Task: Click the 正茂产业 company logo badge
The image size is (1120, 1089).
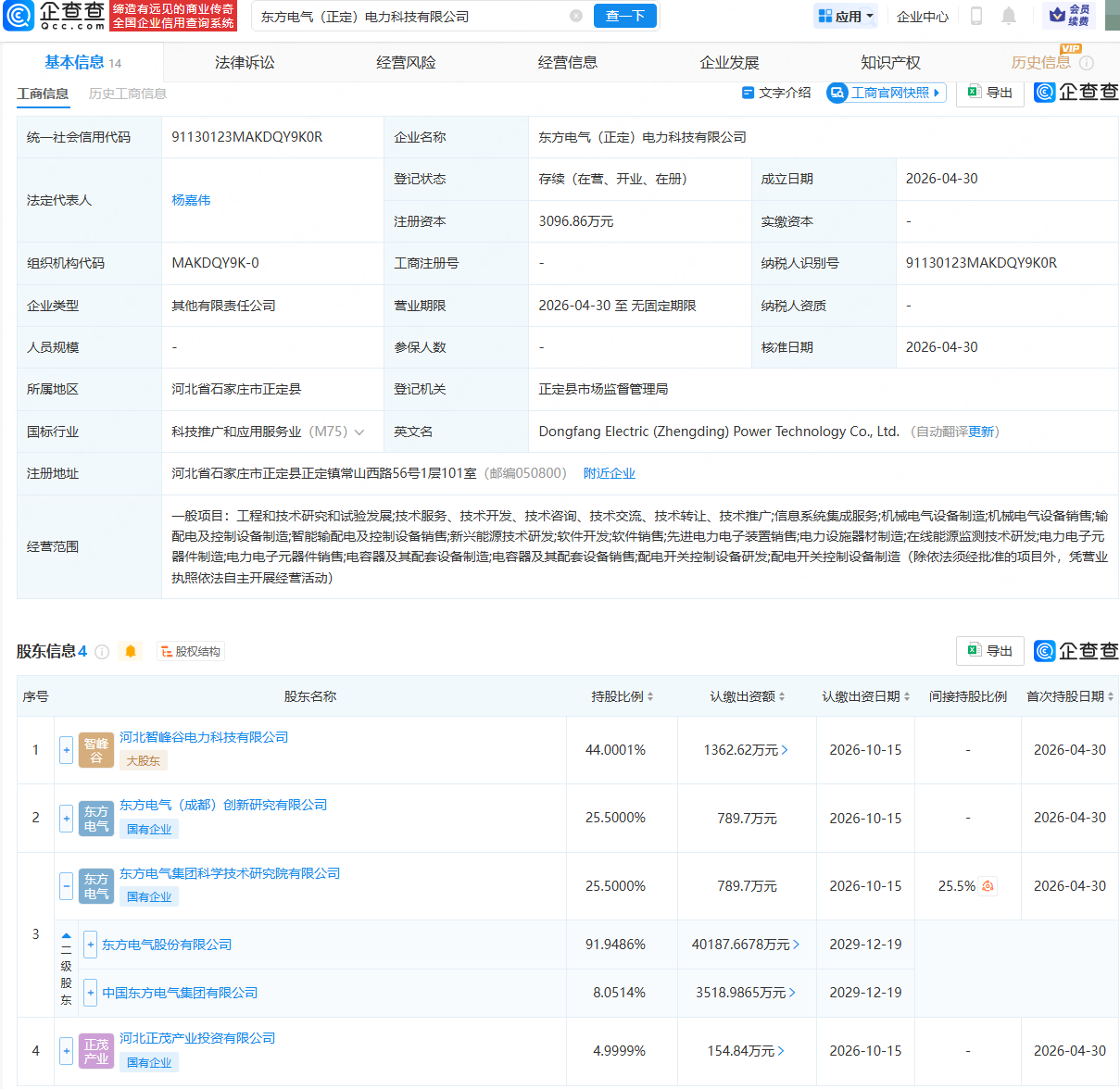Action: click(96, 1051)
